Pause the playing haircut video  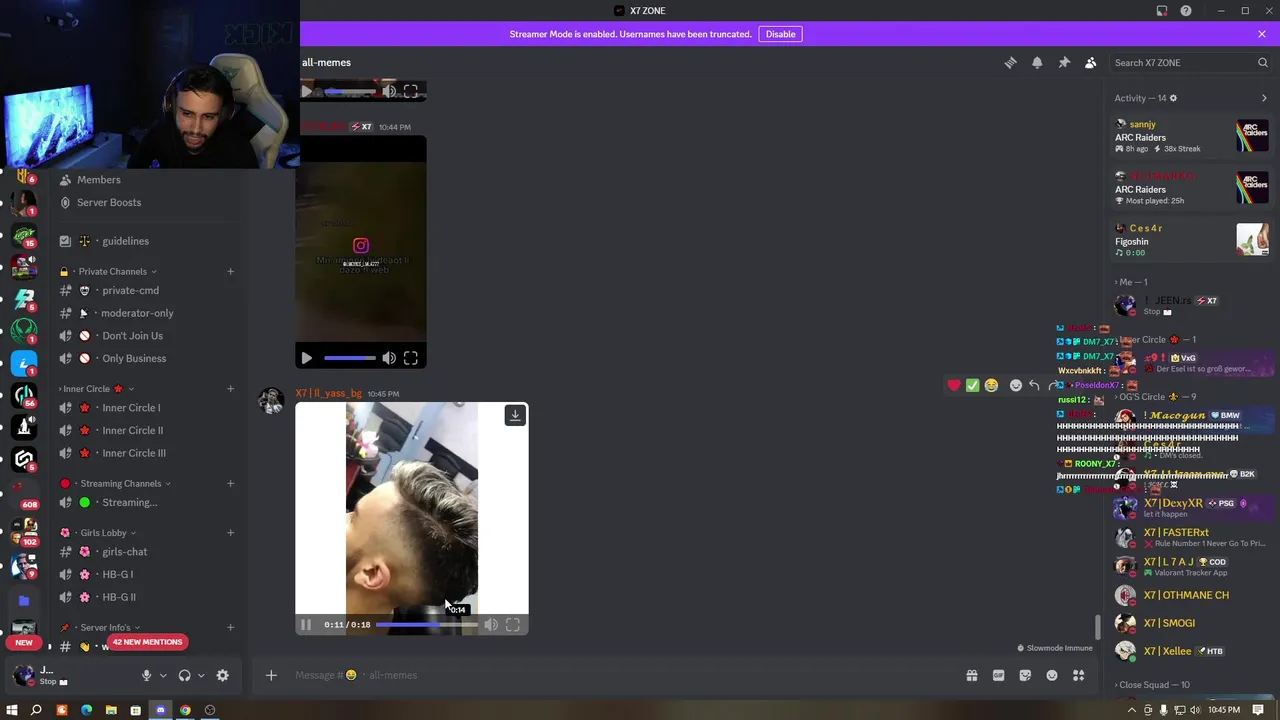tap(306, 625)
